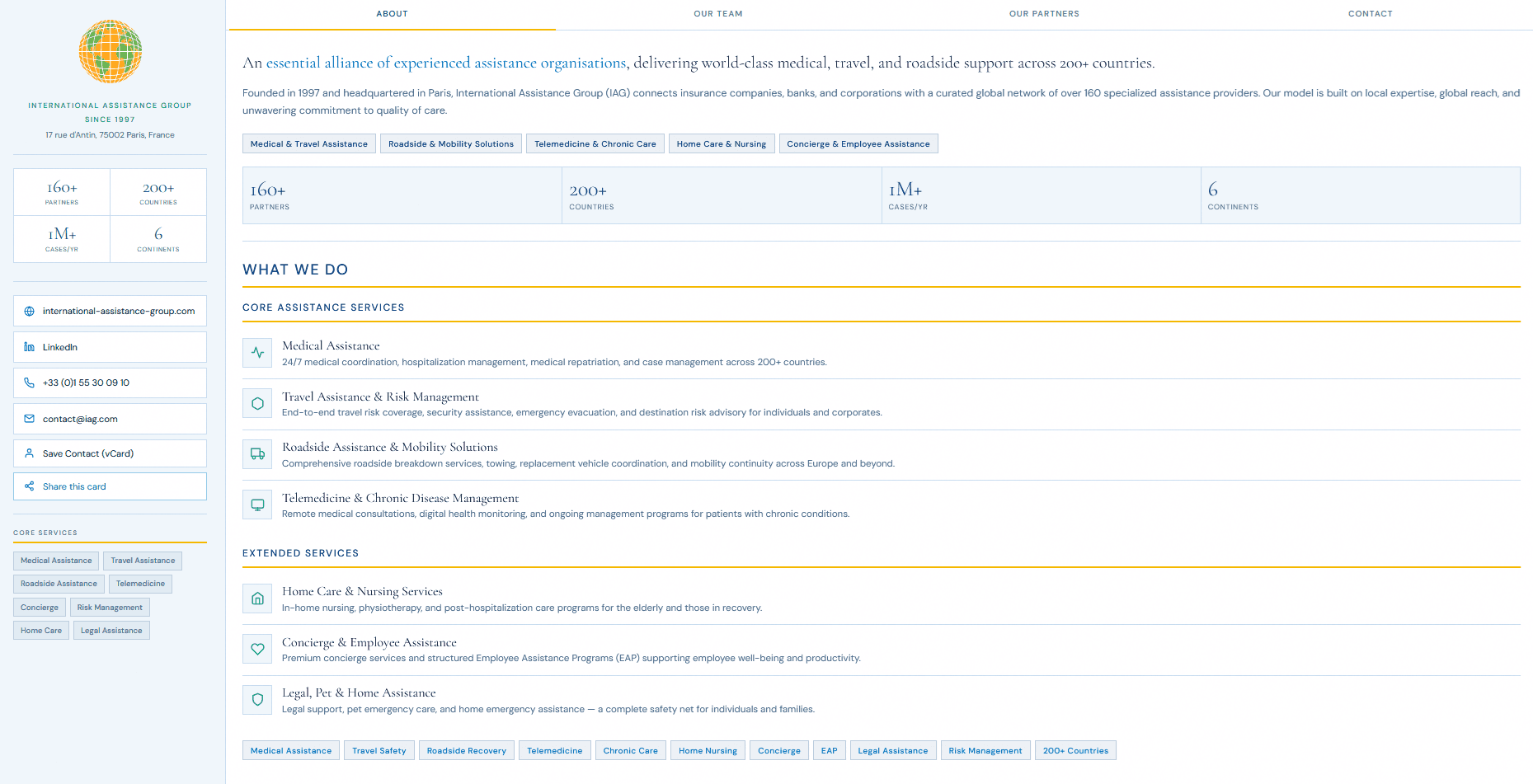Image resolution: width=1533 pixels, height=784 pixels.
Task: Click the share icon on Share this card
Action: click(29, 486)
